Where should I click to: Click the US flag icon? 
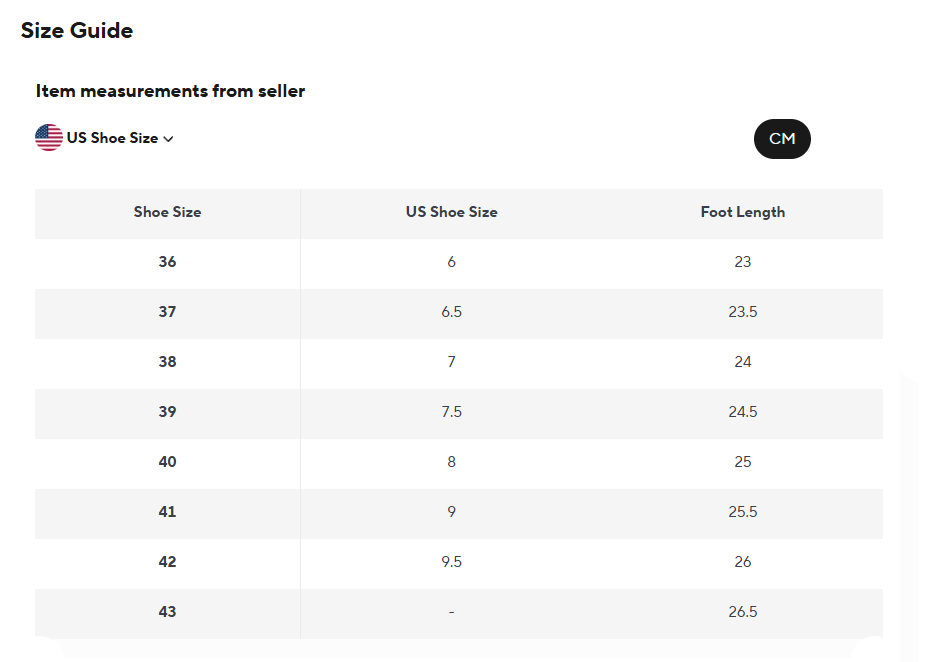pos(49,138)
